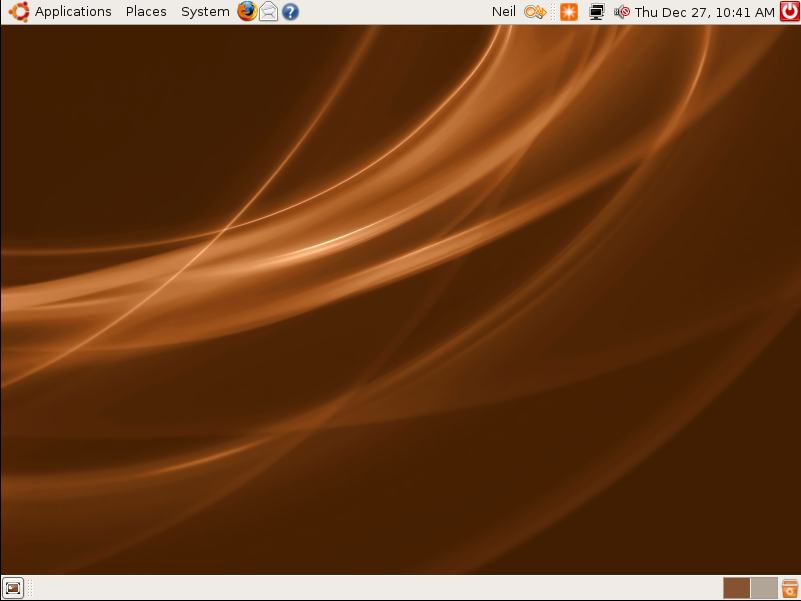Open the Evolution mail icon

268,12
